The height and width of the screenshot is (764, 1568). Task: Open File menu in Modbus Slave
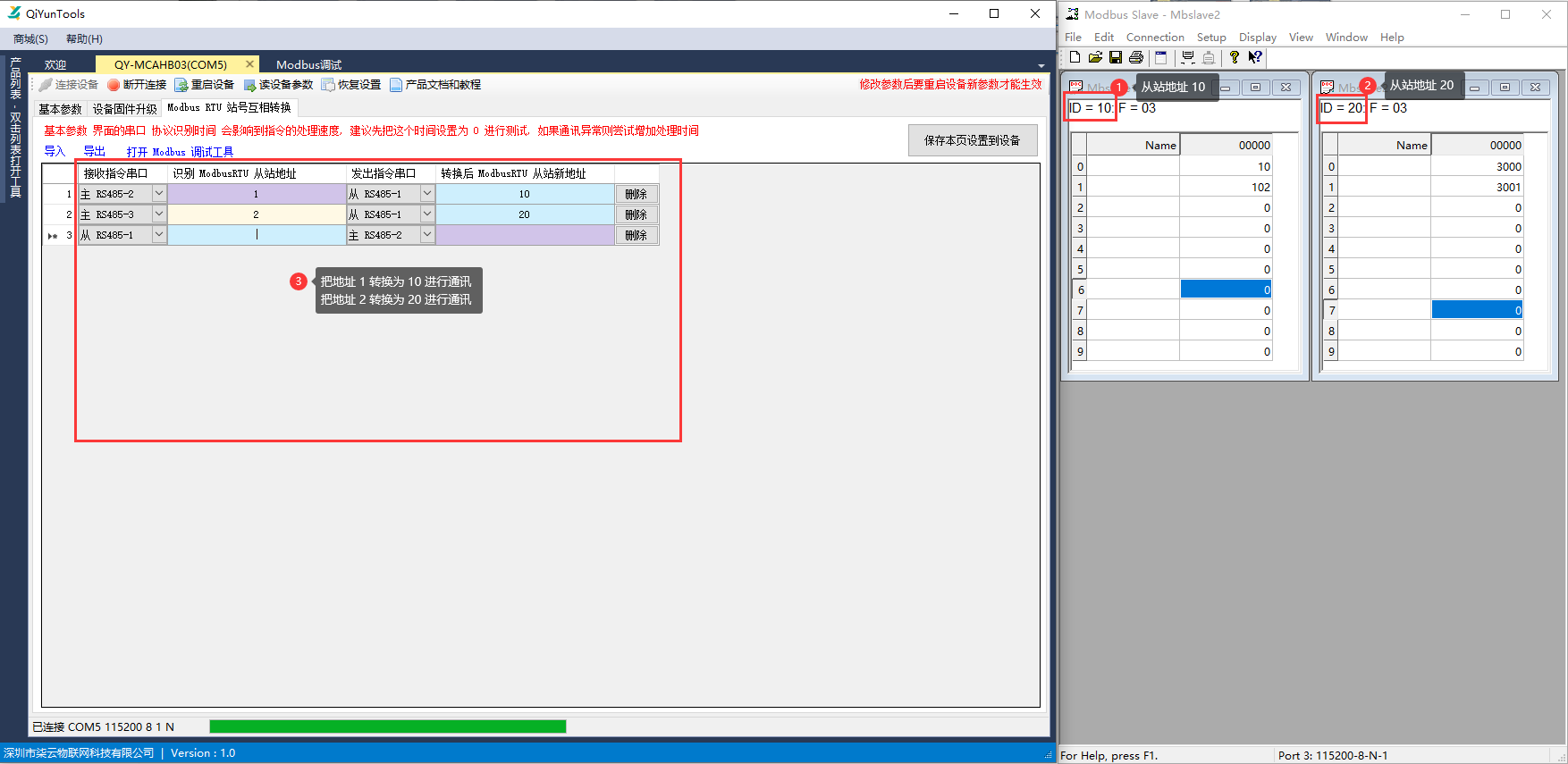click(x=1073, y=38)
